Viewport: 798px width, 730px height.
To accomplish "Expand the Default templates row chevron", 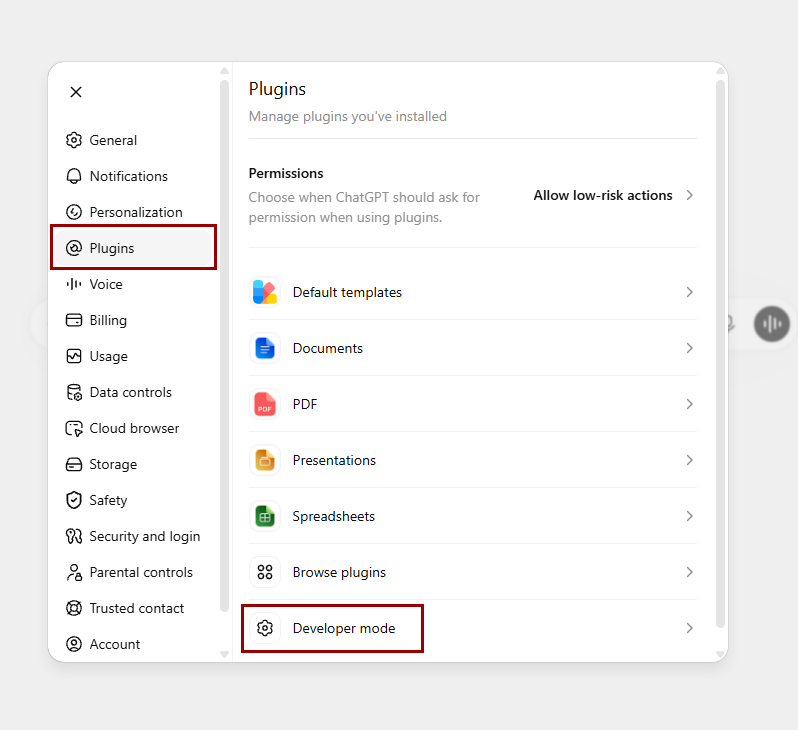I will tap(690, 292).
